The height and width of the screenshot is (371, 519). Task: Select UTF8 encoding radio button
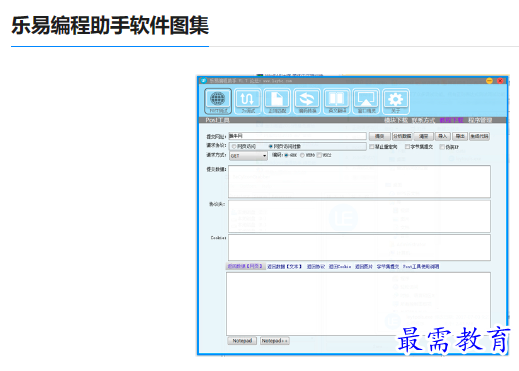(x=303, y=155)
